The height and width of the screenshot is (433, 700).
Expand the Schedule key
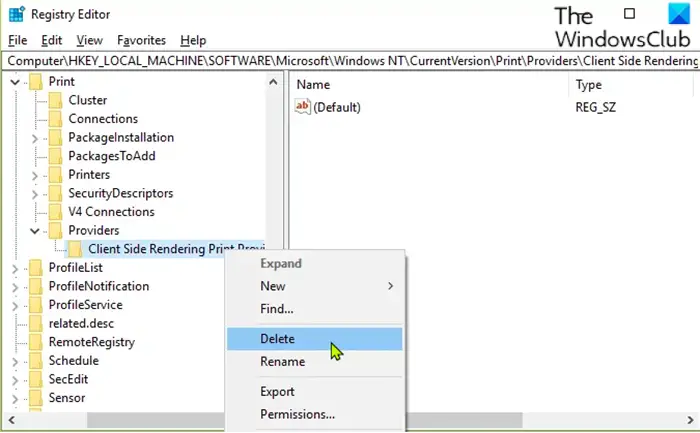[x=15, y=362]
